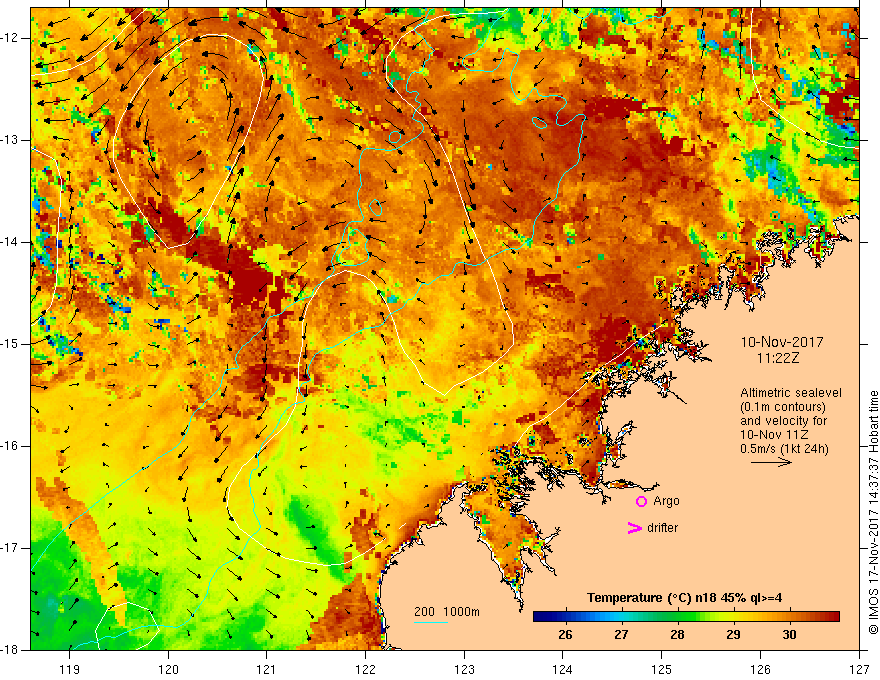Click longitude axis label 121

point(266,669)
